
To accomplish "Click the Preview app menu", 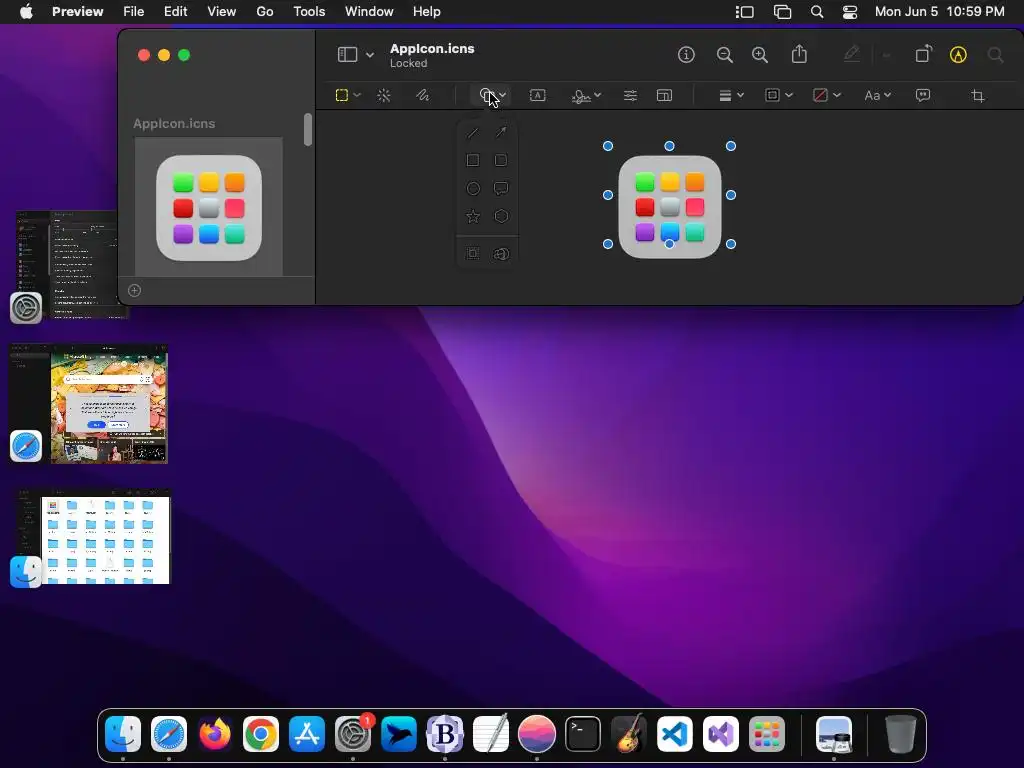I will pos(77,12).
